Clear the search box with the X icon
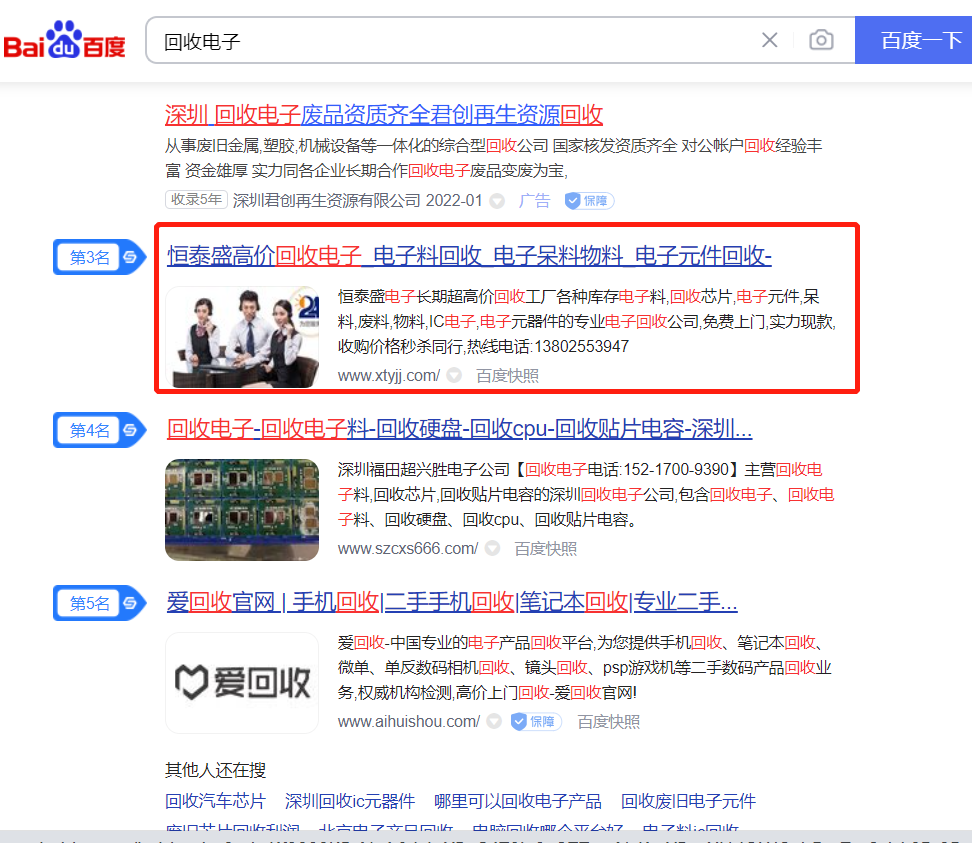 pyautogui.click(x=769, y=40)
